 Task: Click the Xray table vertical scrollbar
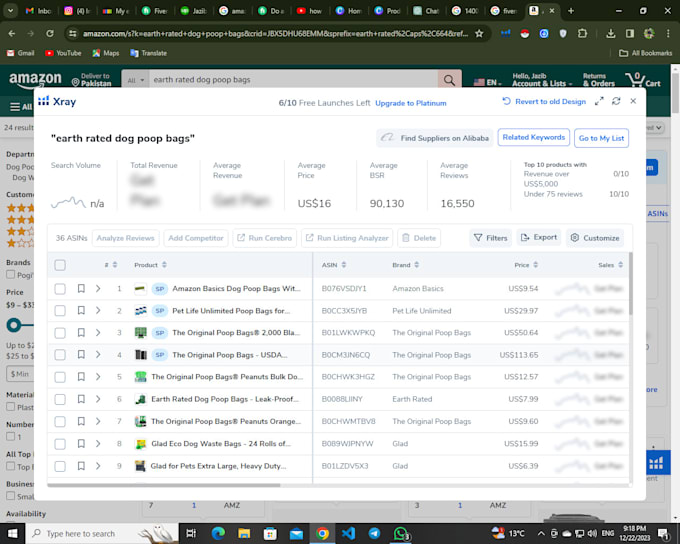631,283
